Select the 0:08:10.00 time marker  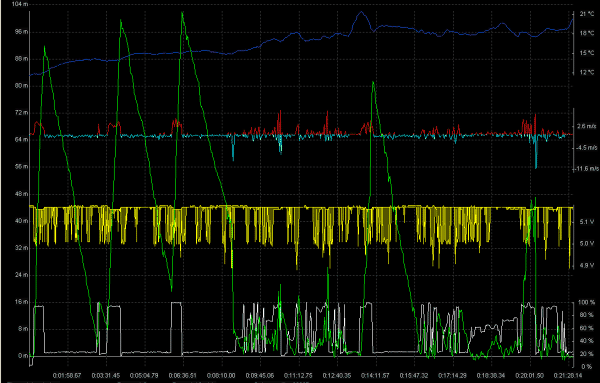[x=221, y=376]
